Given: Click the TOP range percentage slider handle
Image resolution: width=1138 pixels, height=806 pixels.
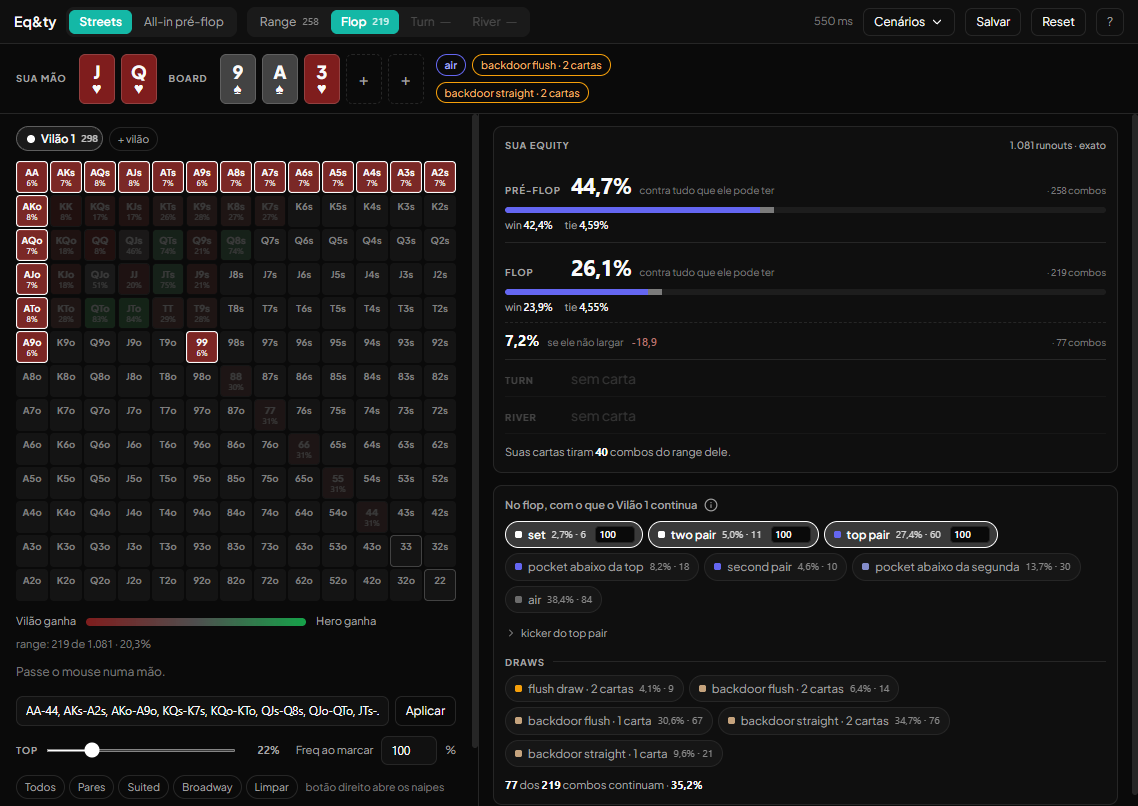Looking at the screenshot, I should click(91, 750).
